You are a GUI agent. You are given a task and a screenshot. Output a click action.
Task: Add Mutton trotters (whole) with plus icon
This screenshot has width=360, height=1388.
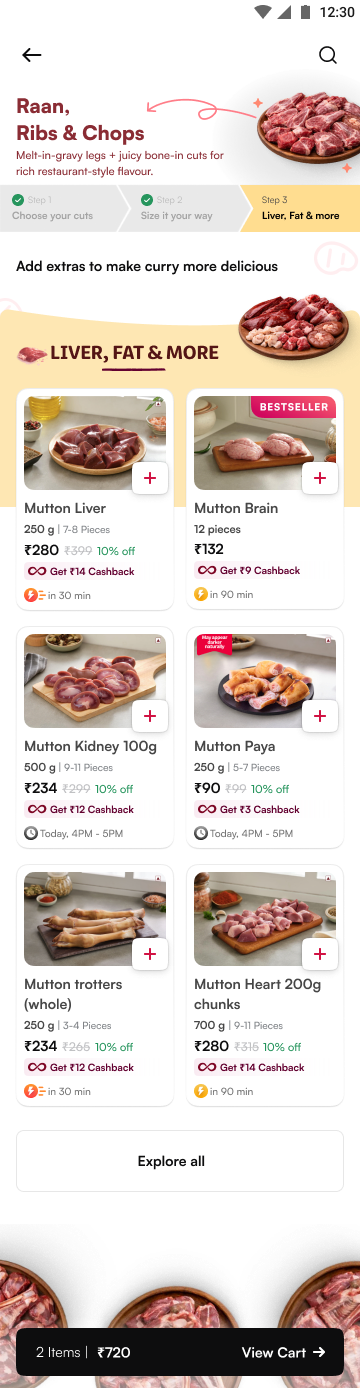click(x=150, y=954)
